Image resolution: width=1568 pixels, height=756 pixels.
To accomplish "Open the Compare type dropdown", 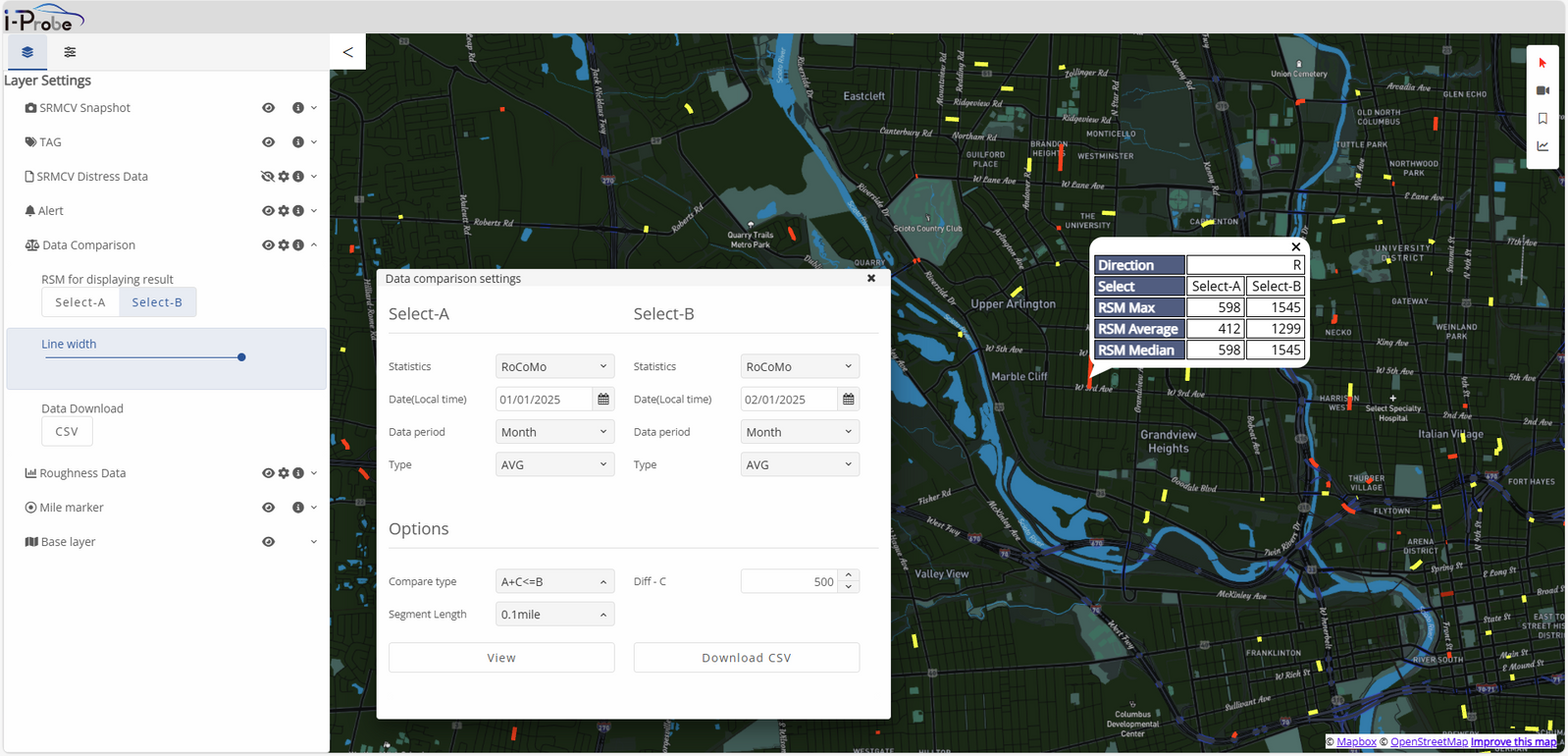I will tap(554, 582).
